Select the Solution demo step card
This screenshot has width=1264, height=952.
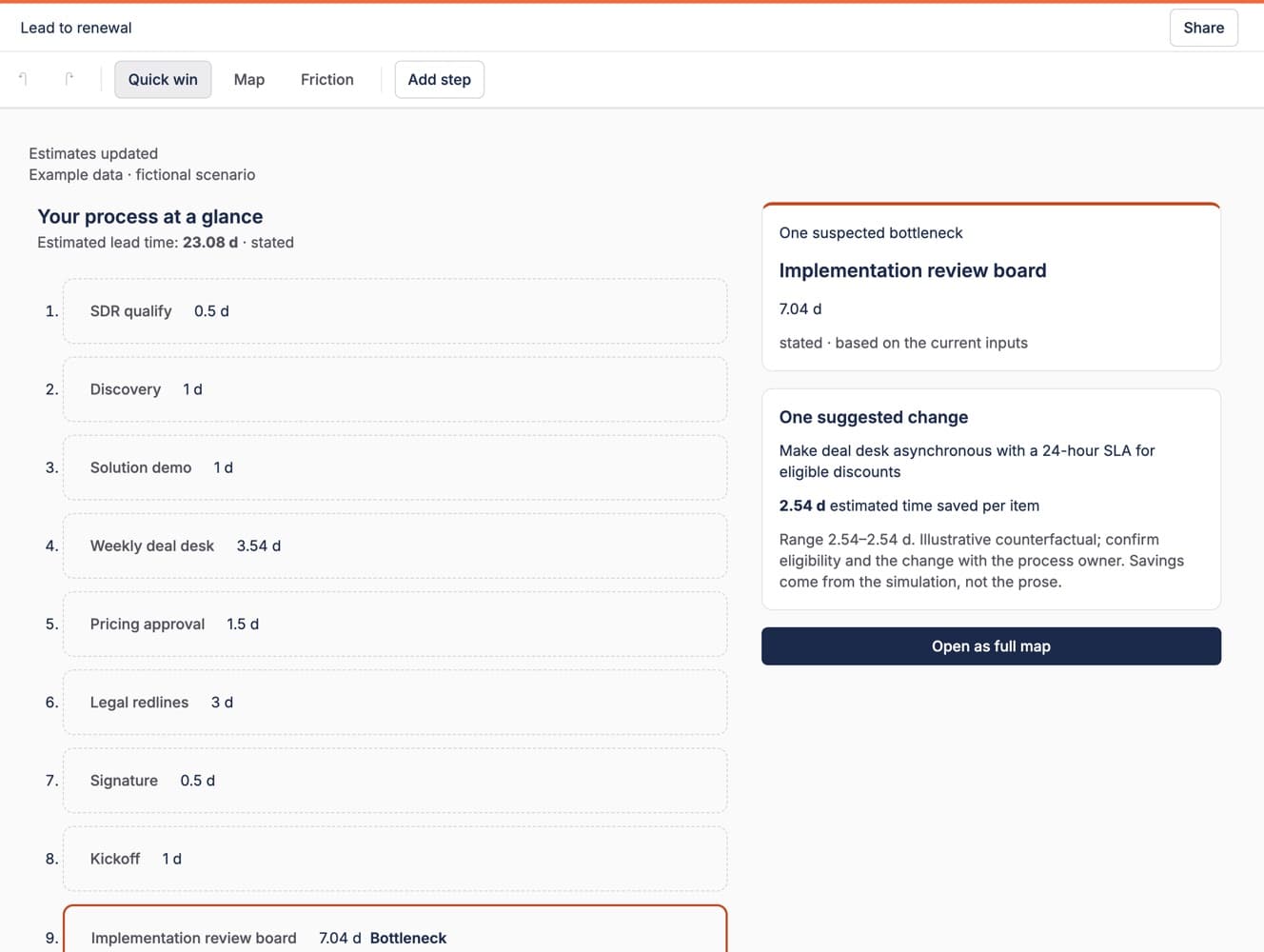point(395,467)
